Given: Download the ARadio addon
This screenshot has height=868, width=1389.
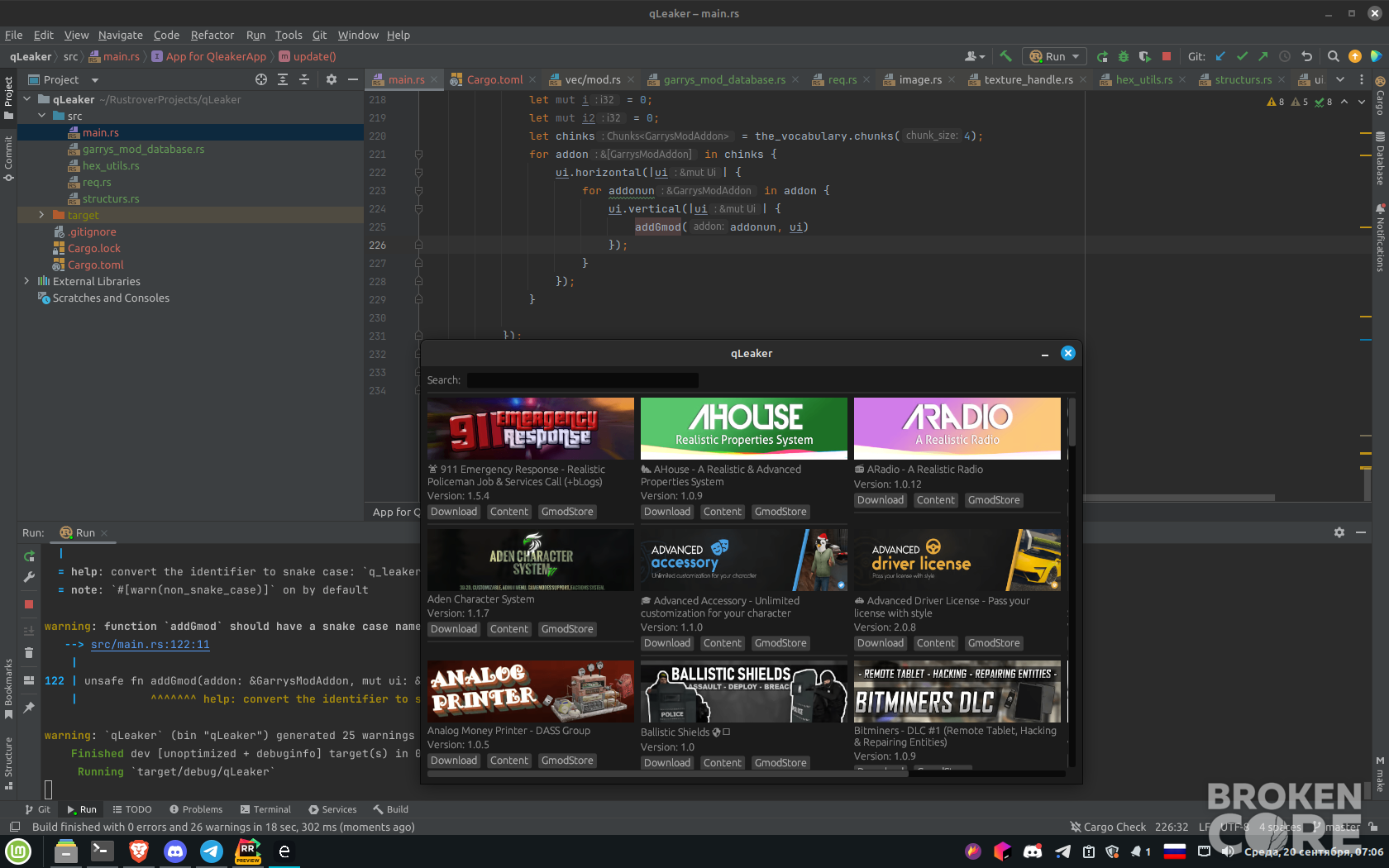Looking at the screenshot, I should [880, 500].
